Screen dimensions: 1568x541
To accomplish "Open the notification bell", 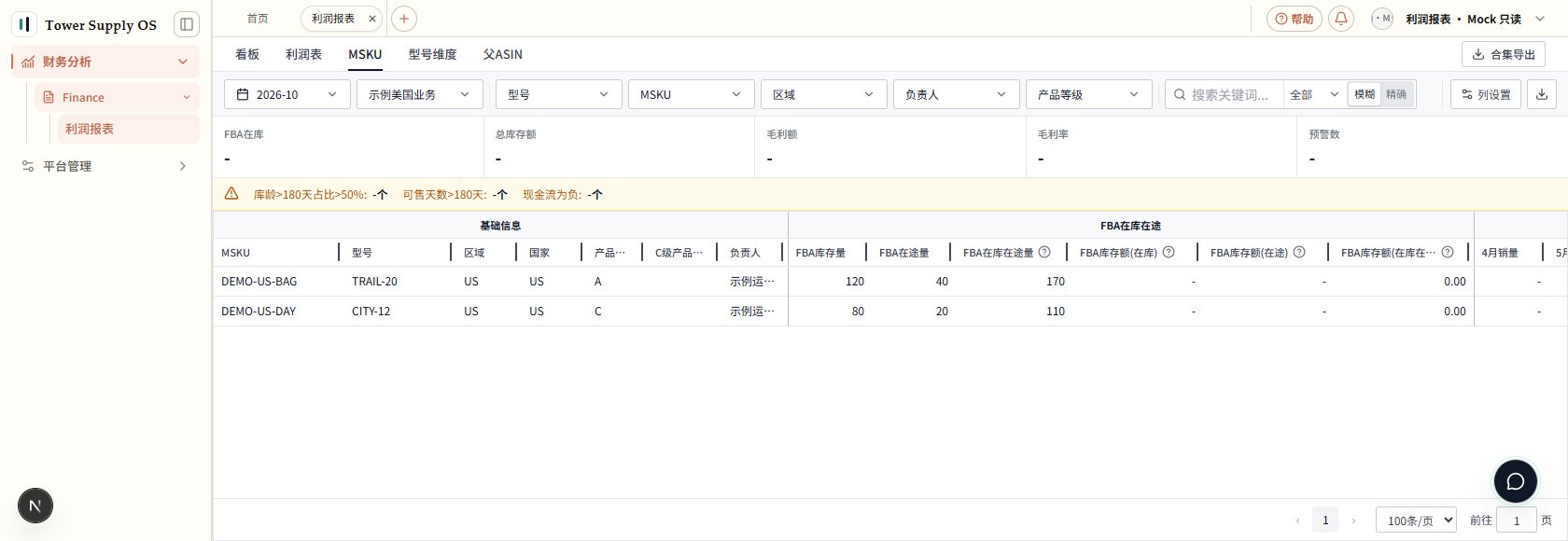I will click(x=1341, y=19).
